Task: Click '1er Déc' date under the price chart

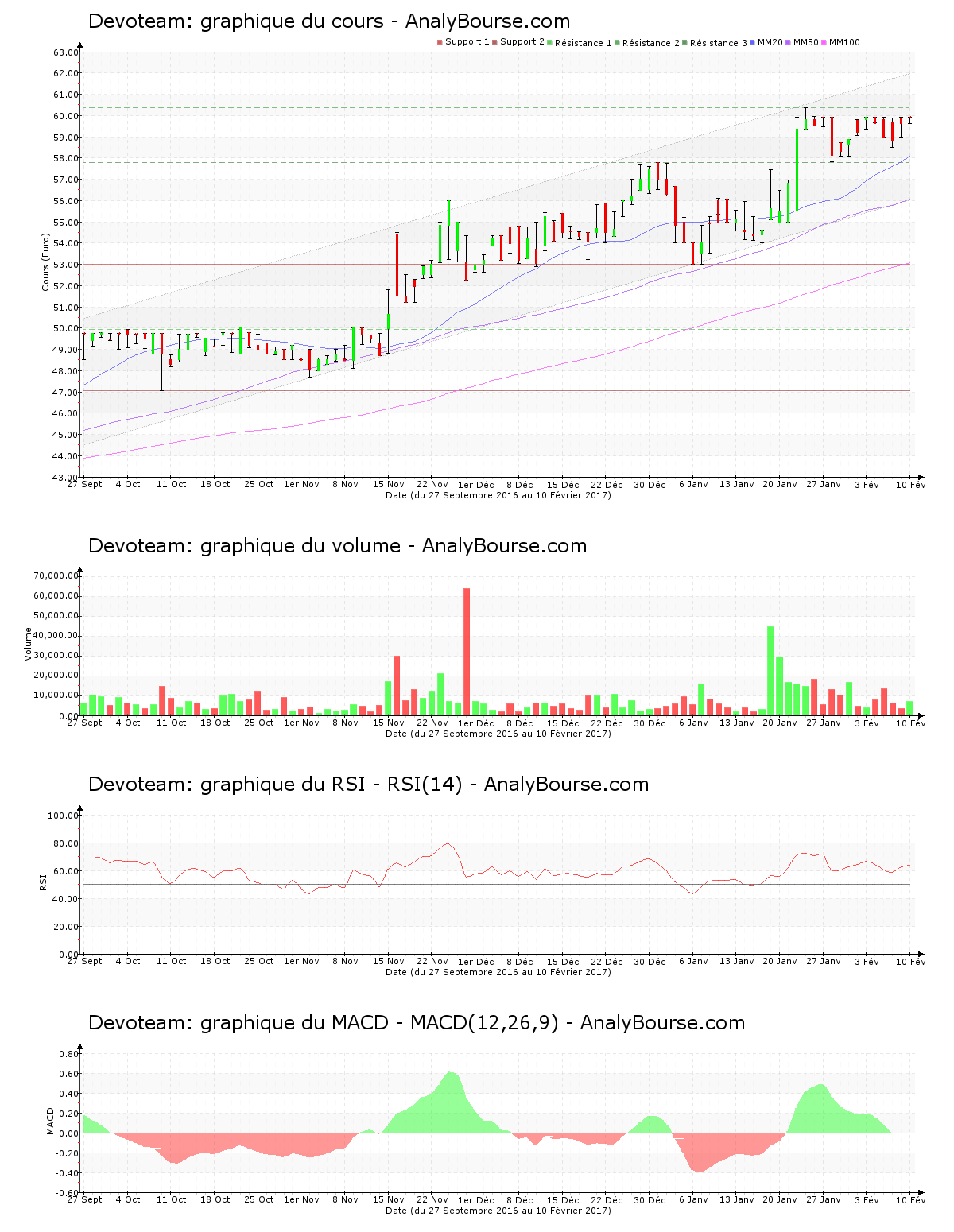Action: point(476,485)
